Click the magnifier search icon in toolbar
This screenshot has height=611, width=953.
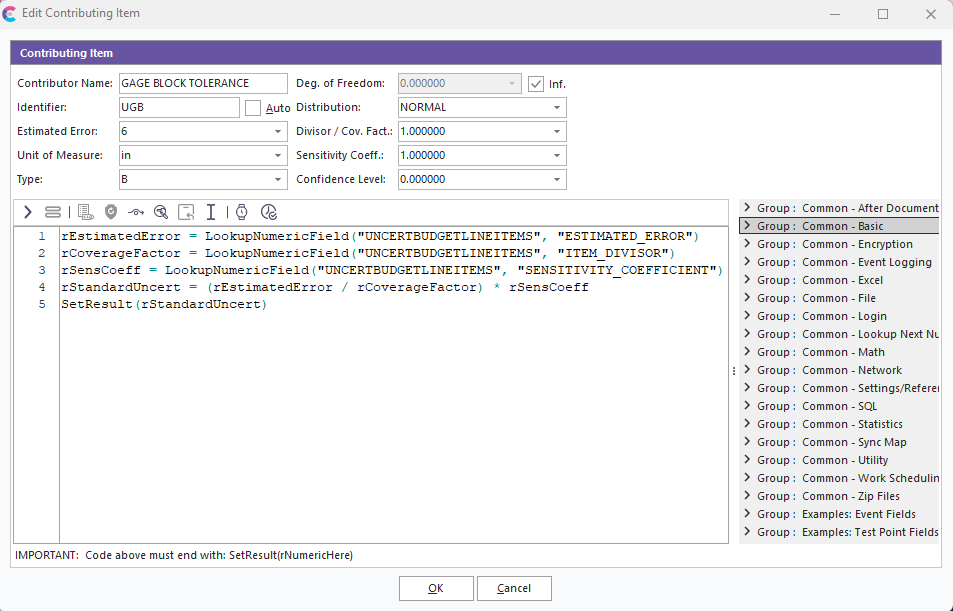tap(161, 212)
